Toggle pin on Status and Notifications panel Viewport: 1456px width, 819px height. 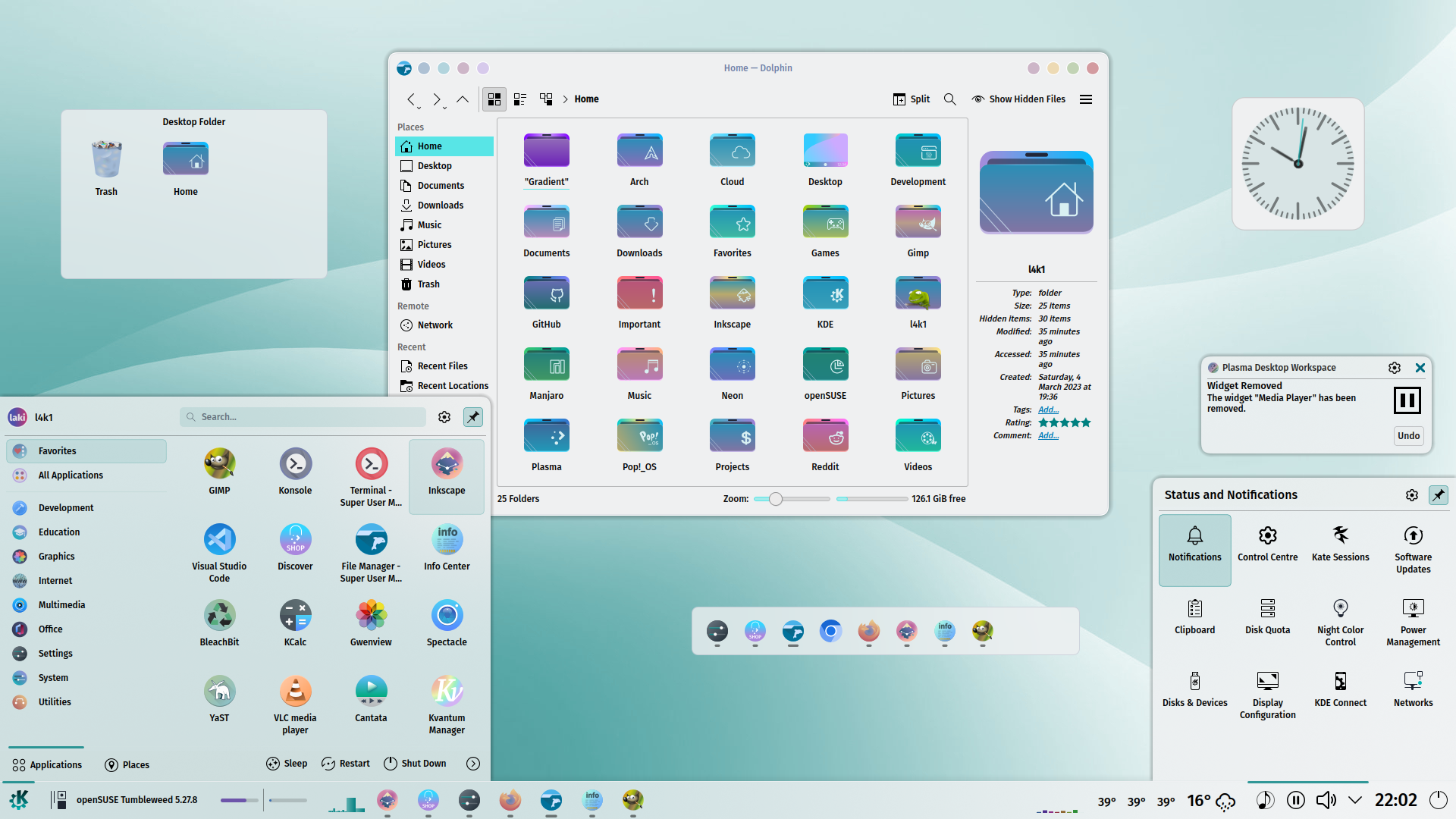tap(1438, 495)
